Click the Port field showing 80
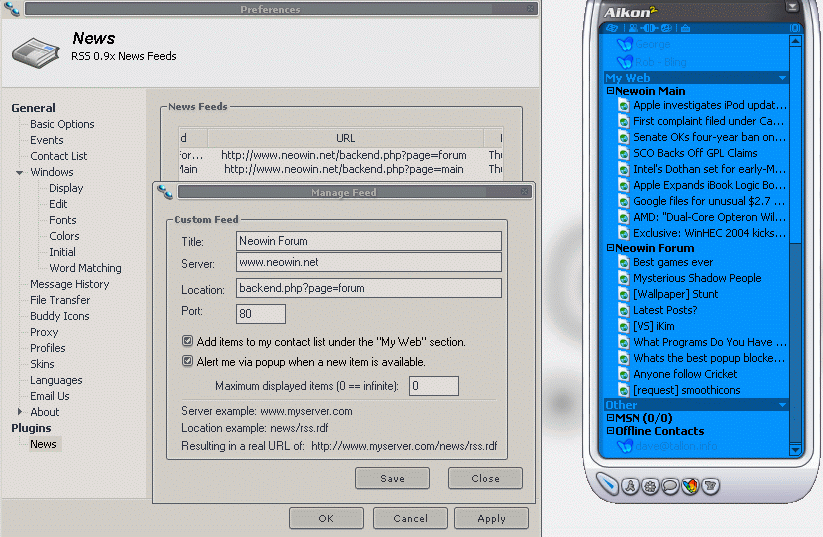The image size is (823, 537). coord(261,314)
